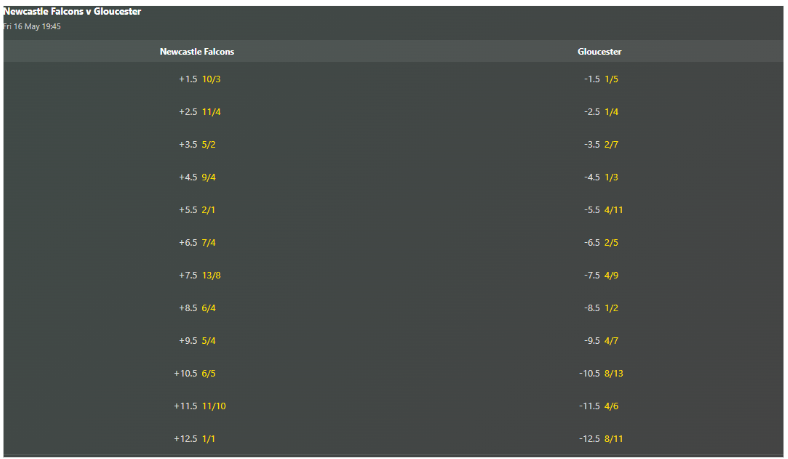Viewport: 788px width, 459px height.
Task: Select Newcastle Falcons +1.5 at 10/3
Action: [x=200, y=79]
